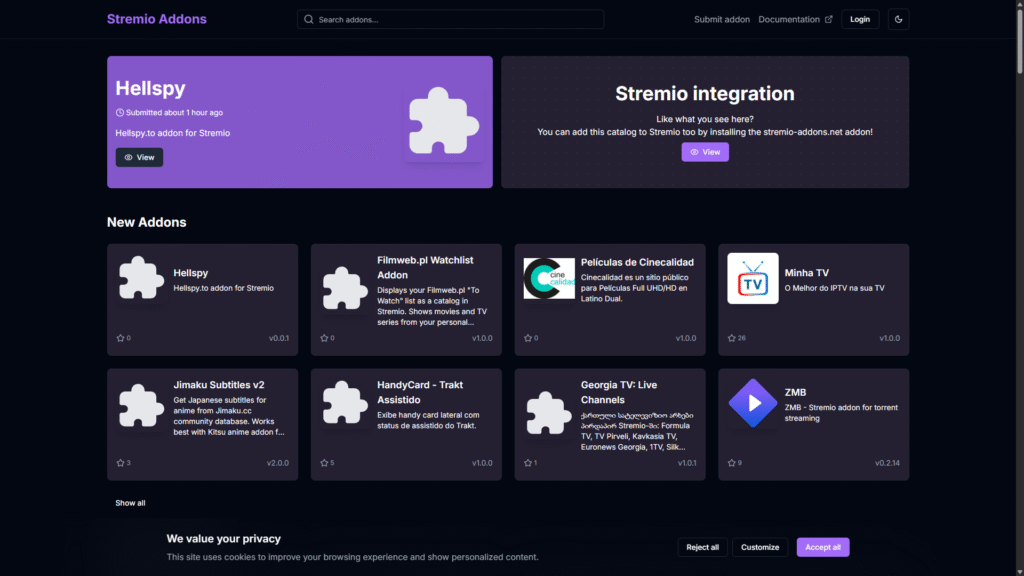Open Jimaku Subtitles v2 title
1024x576 pixels.
pos(219,385)
